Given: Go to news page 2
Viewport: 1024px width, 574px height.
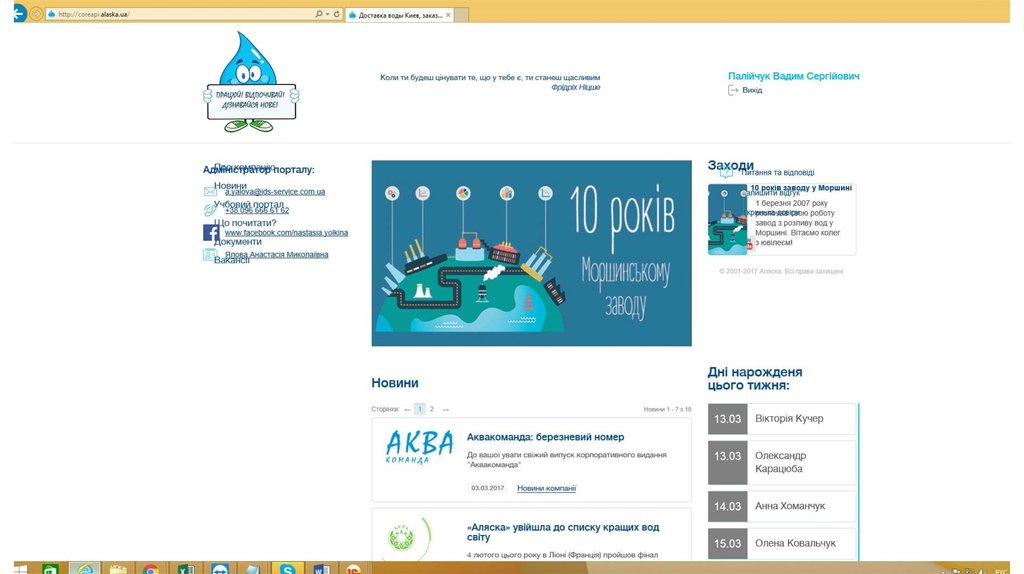Looking at the screenshot, I should [x=432, y=409].
